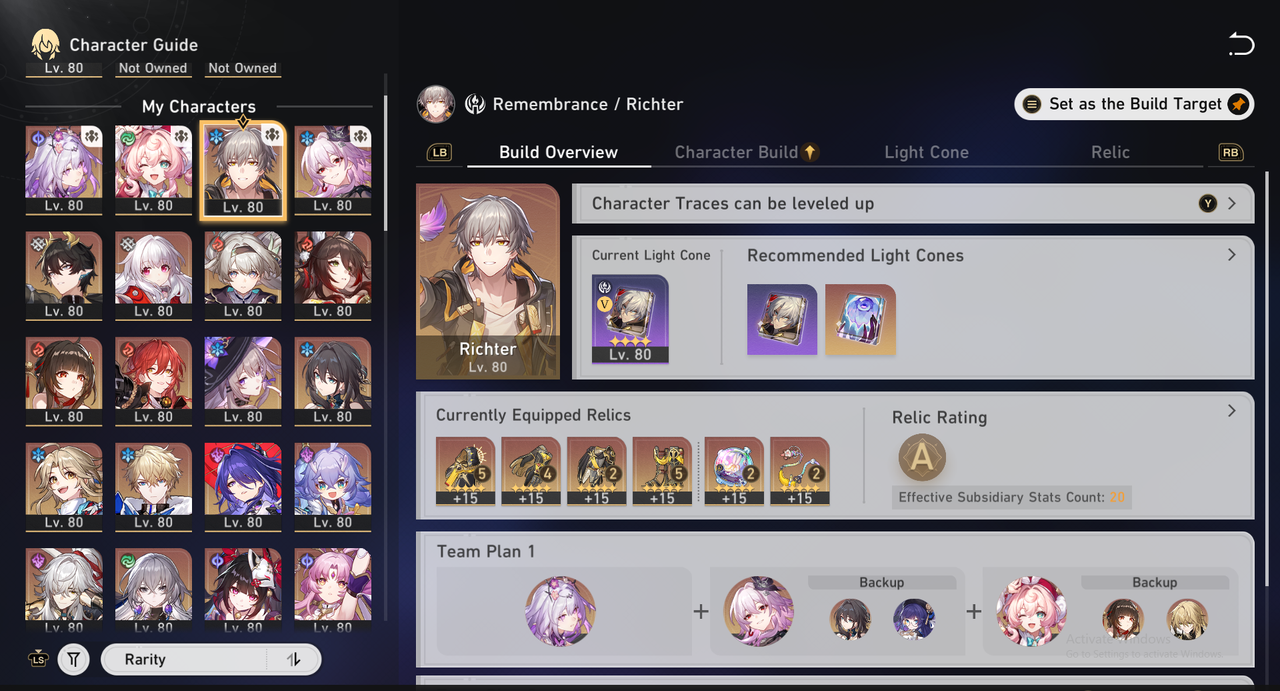
Task: Click Richter's large portrait card
Action: [487, 282]
